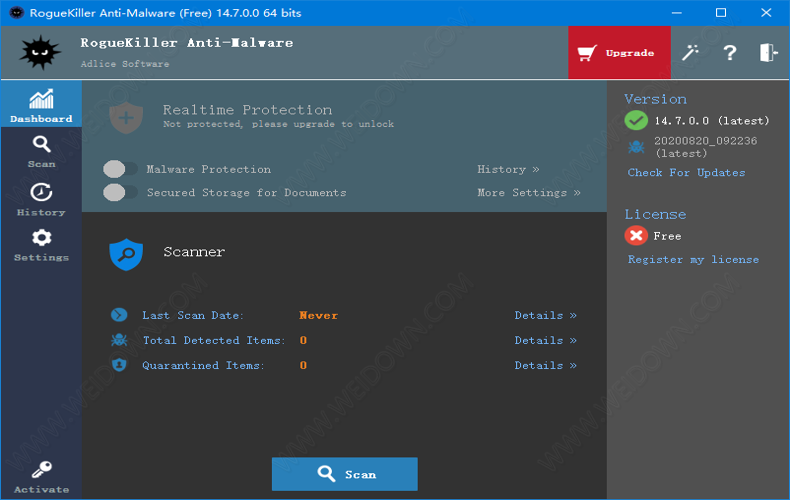Click the 14.7.0.0 (latest) version text
790x500 pixels.
(x=712, y=121)
